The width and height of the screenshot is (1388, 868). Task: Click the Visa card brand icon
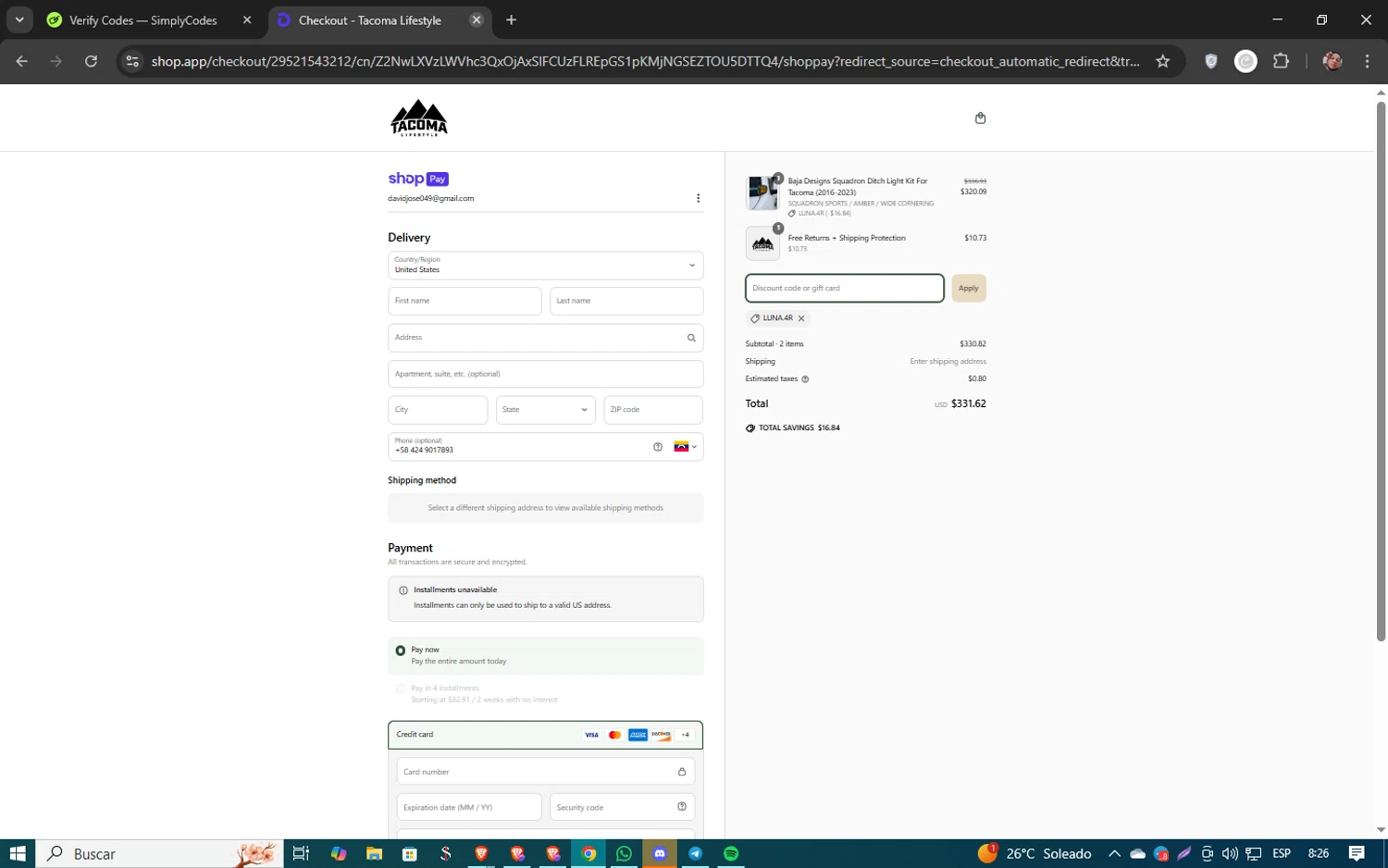tap(591, 735)
